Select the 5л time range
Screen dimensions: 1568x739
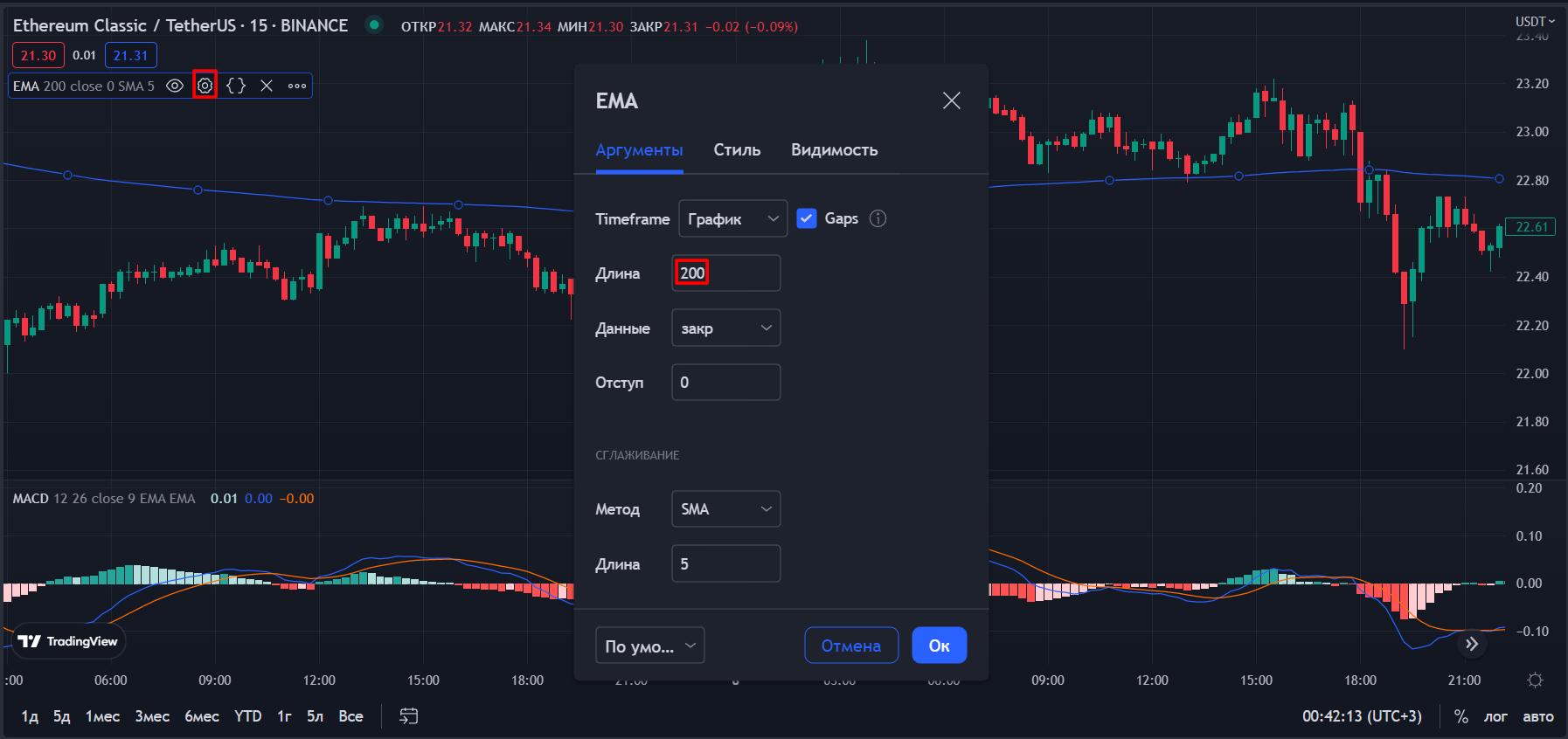[315, 716]
